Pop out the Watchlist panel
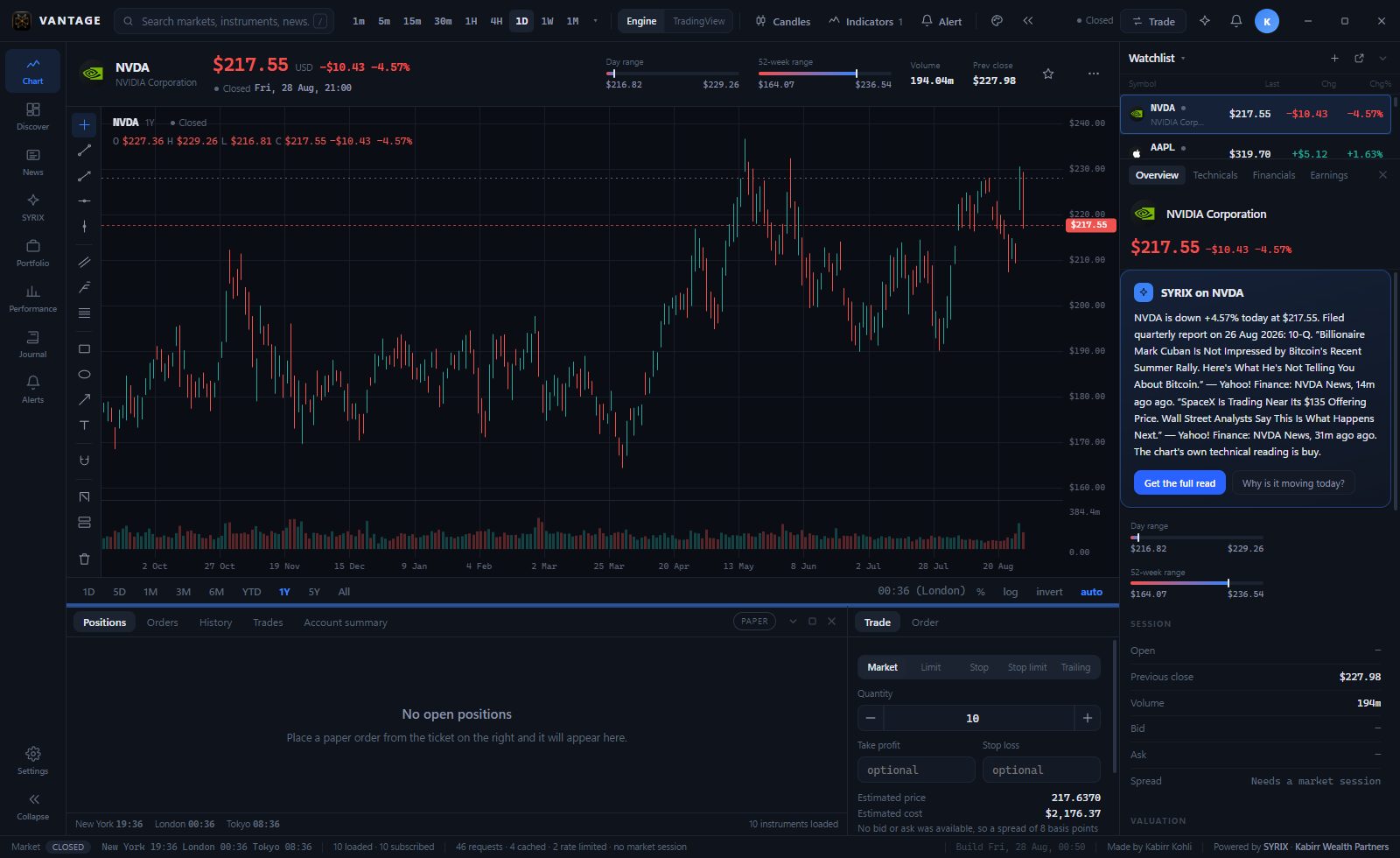The height and width of the screenshot is (858, 1400). pyautogui.click(x=1359, y=59)
